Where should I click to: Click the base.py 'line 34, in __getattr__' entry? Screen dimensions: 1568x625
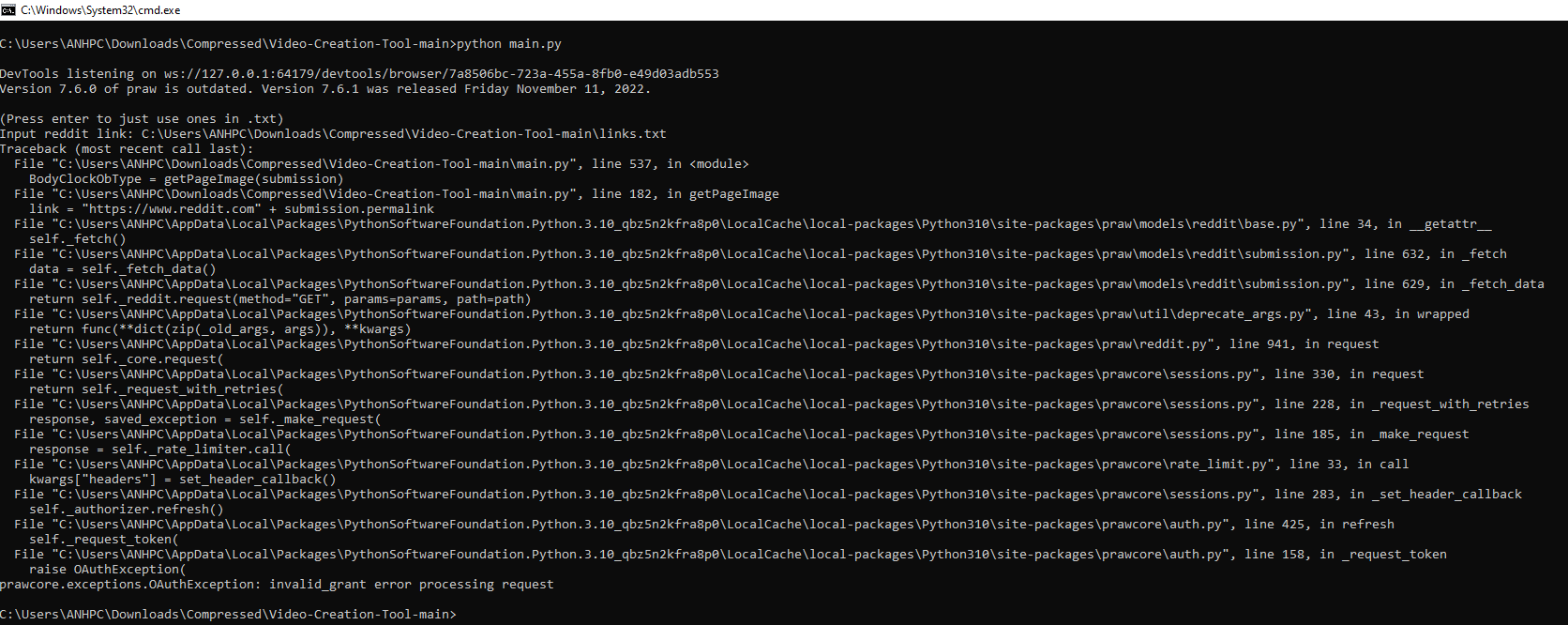pos(753,224)
